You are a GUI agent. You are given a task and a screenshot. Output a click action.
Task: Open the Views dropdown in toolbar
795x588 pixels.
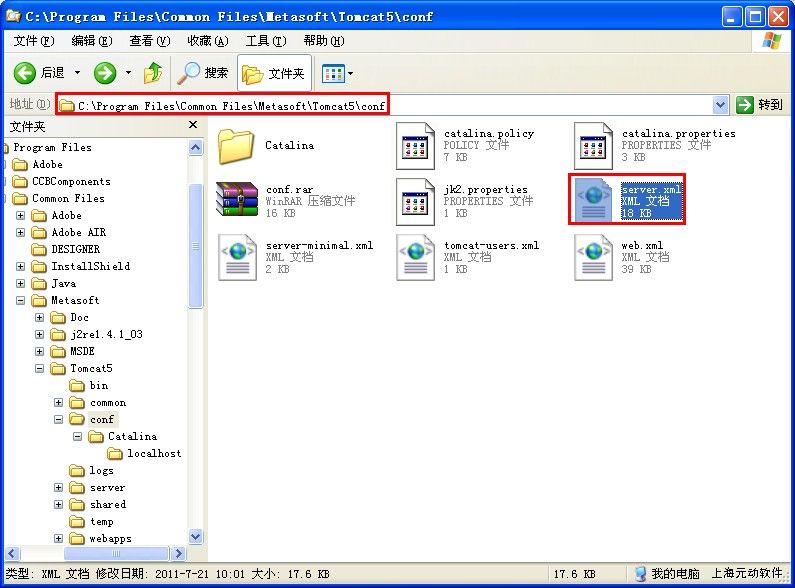coord(338,73)
